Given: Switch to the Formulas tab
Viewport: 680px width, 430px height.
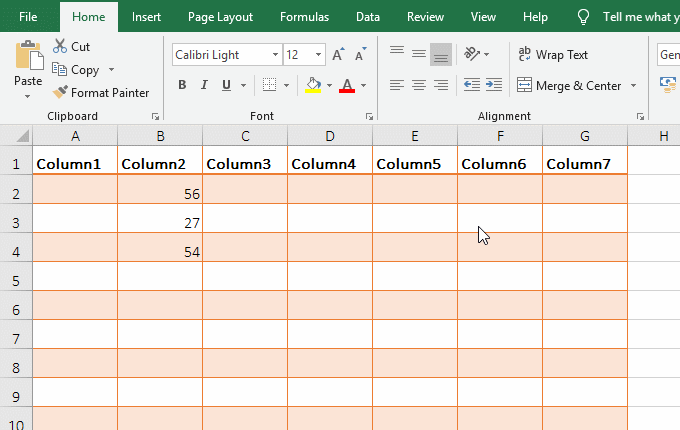Looking at the screenshot, I should 305,17.
